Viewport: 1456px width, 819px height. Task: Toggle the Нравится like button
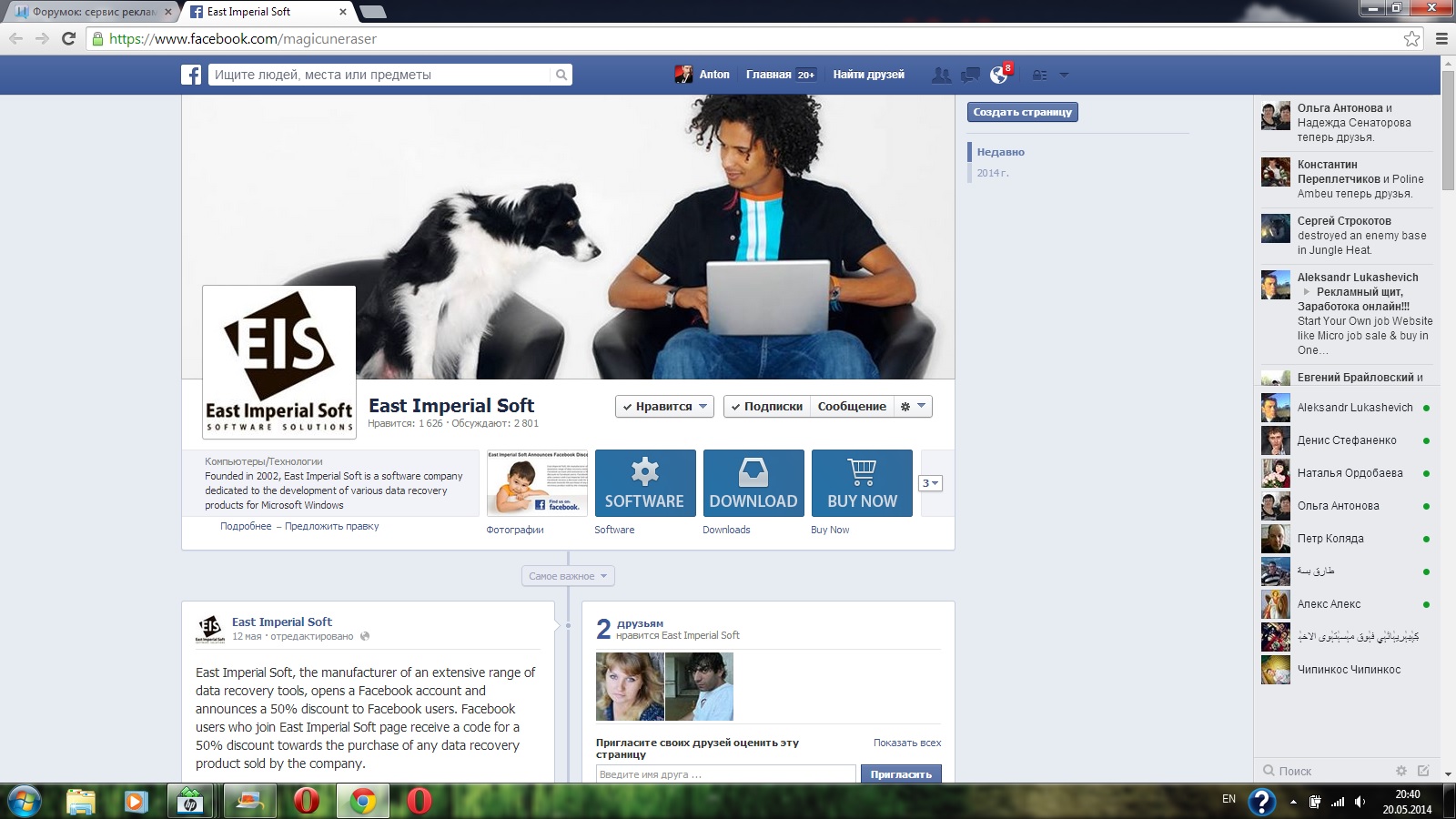point(664,407)
